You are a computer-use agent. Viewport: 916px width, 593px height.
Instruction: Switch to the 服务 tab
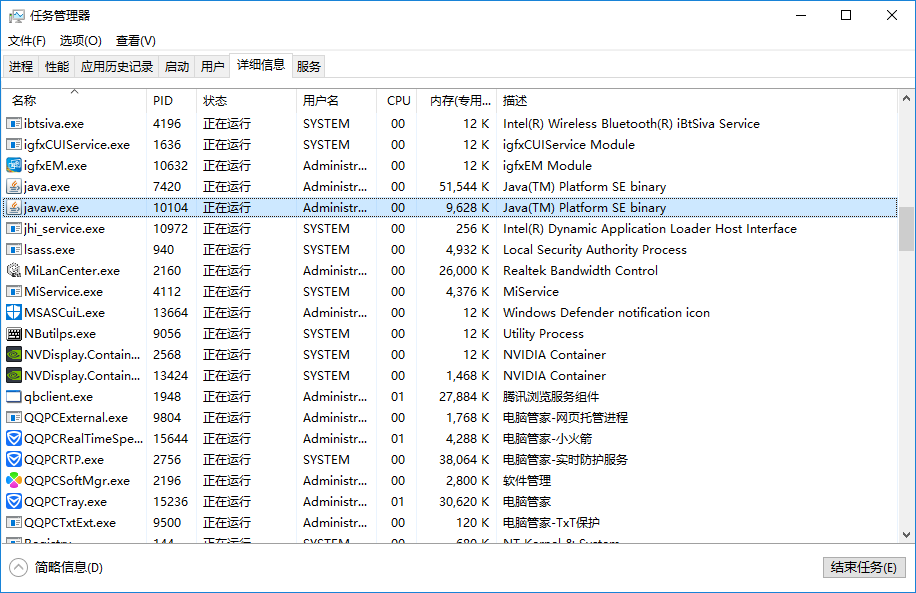(308, 65)
